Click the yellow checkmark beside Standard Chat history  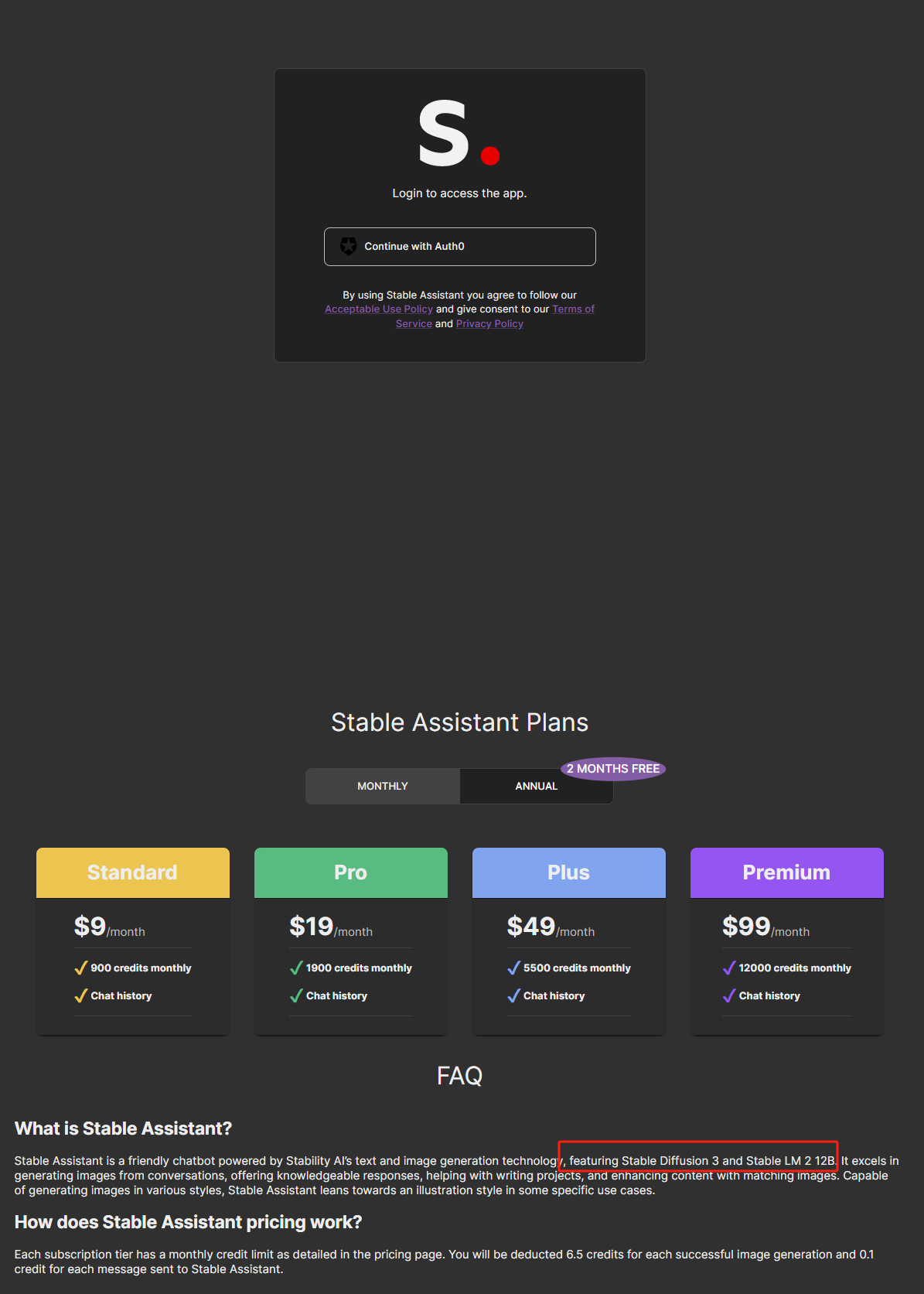click(x=80, y=995)
